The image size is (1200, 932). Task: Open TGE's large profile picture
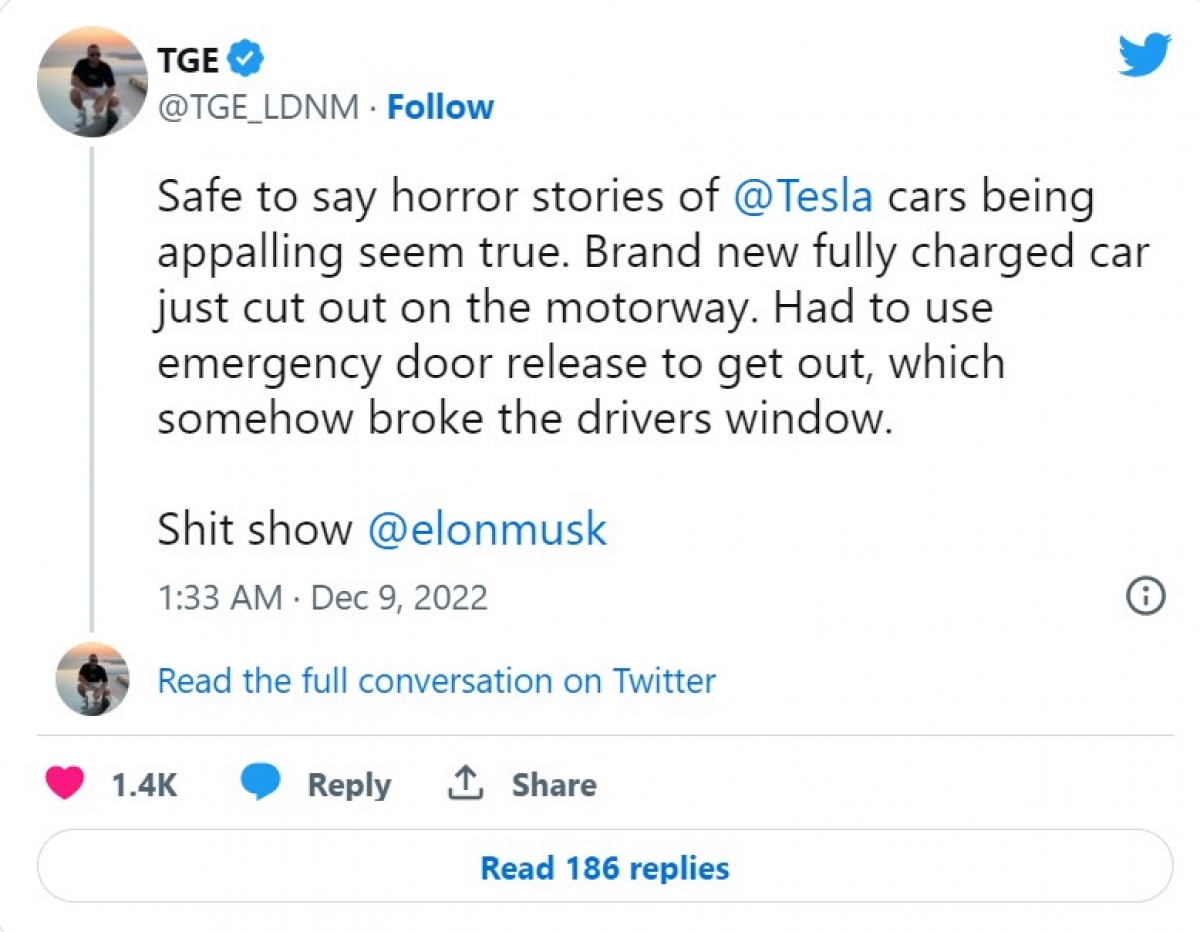coord(92,82)
